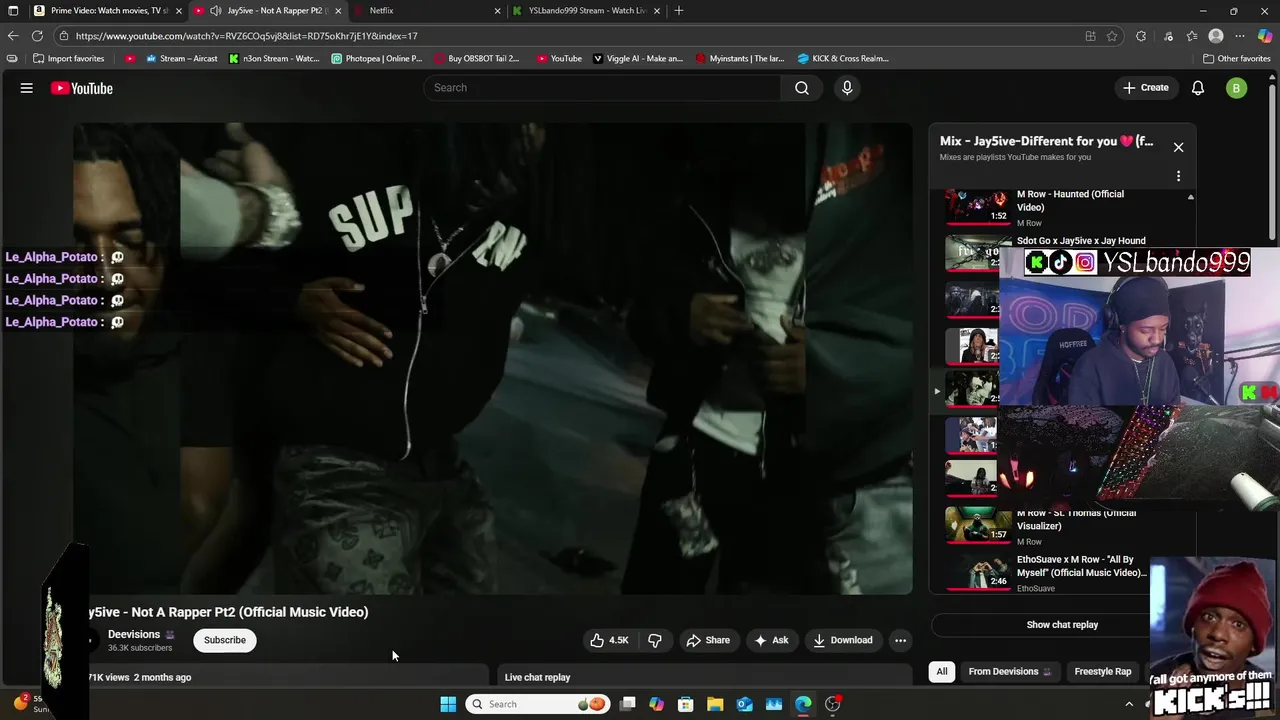Viewport: 1280px width, 720px height.
Task: Open the Edge tab actions menu icon
Action: pyautogui.click(x=13, y=10)
